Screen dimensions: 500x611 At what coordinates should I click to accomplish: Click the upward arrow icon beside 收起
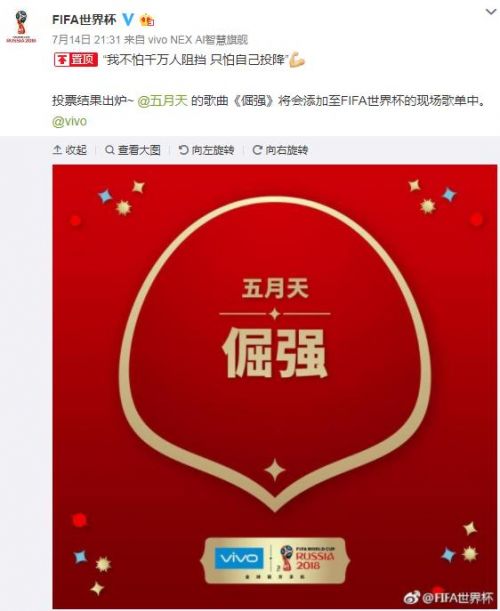pos(57,150)
